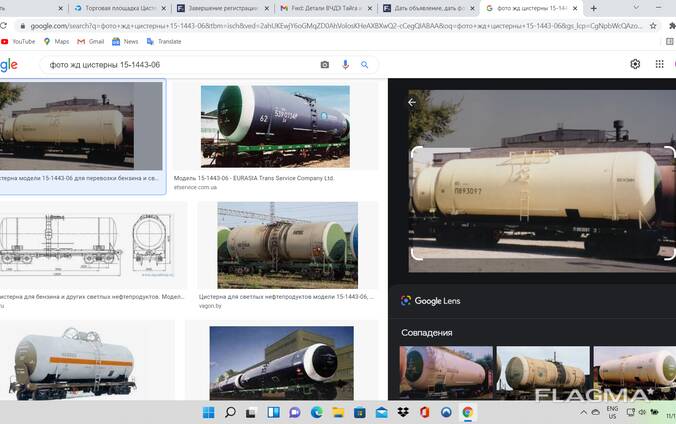Open Chrome's side panel icon
The width and height of the screenshot is (676, 424).
click(670, 41)
